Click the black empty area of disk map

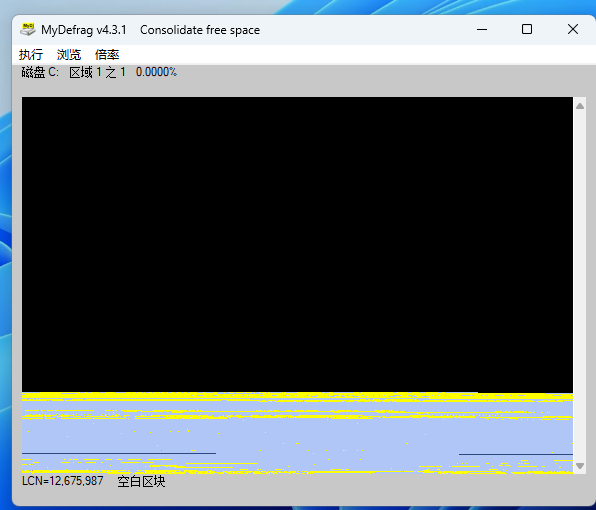click(x=297, y=244)
